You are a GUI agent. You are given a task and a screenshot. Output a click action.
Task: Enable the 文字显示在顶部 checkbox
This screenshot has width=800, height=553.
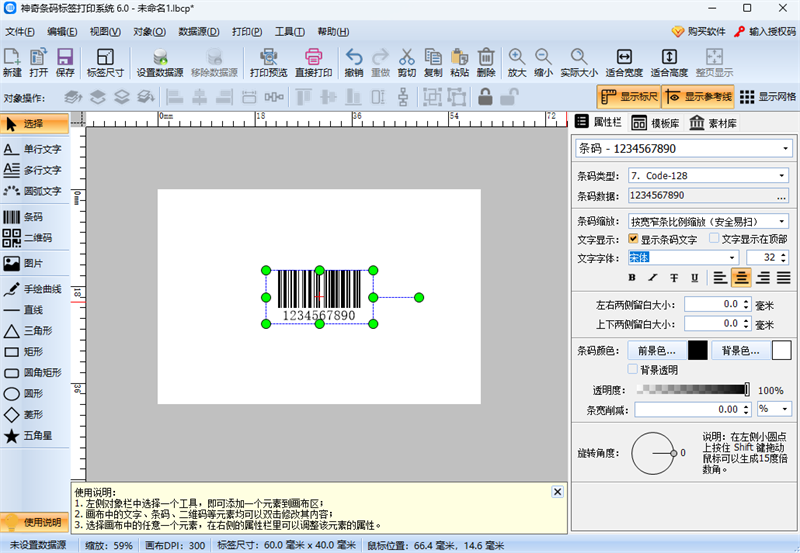(x=714, y=239)
